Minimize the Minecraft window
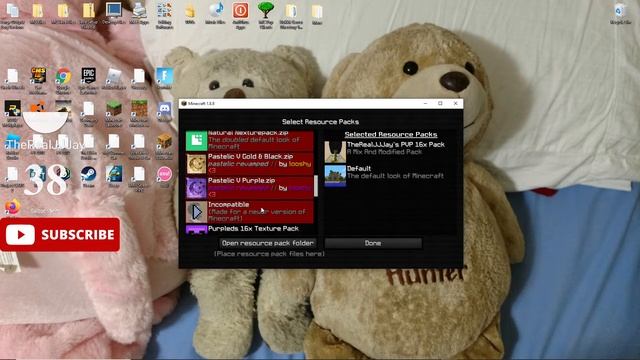Image resolution: width=640 pixels, height=360 pixels. [425, 104]
